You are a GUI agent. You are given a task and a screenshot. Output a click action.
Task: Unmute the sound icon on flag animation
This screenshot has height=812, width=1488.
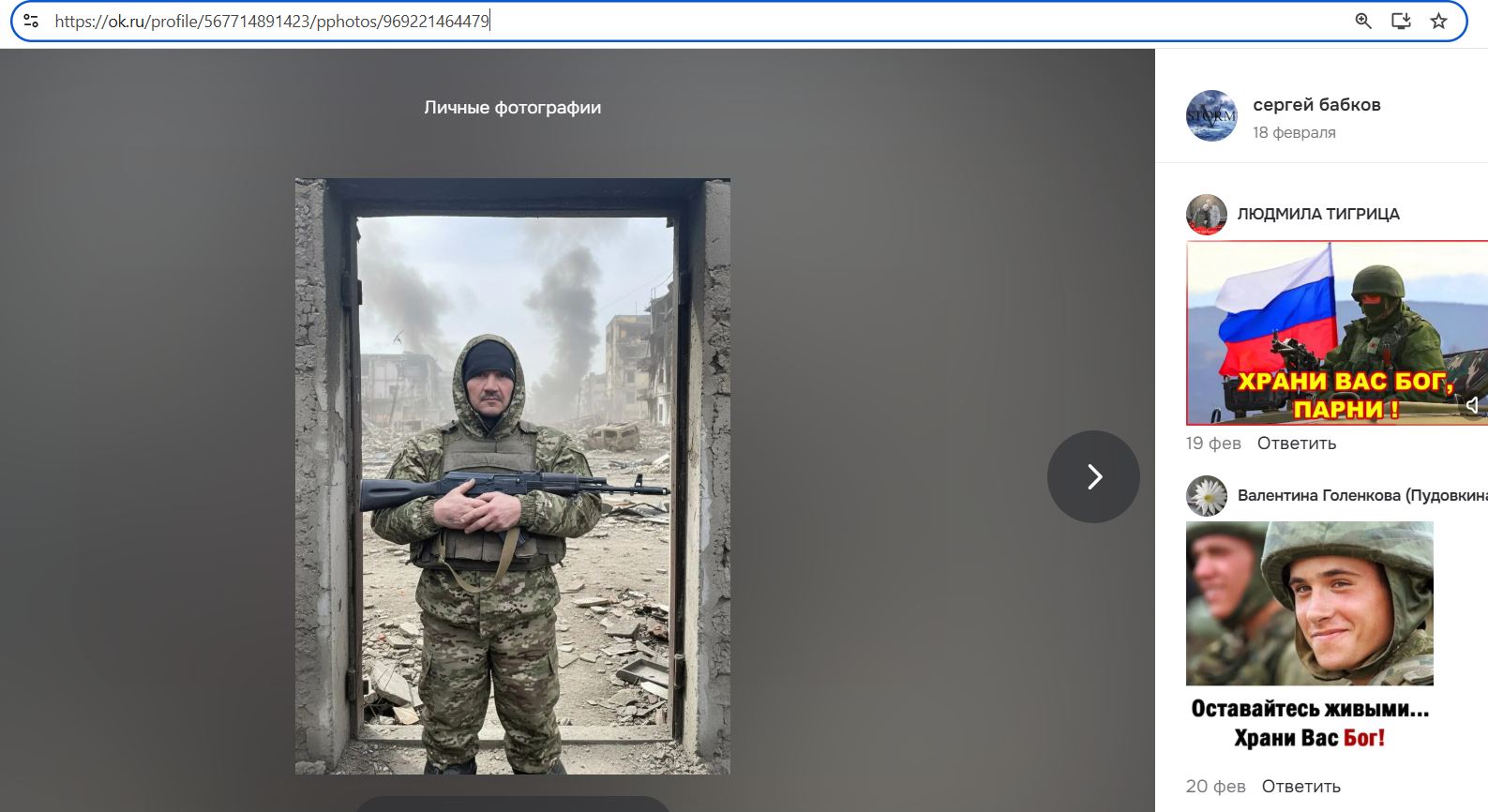pos(1472,405)
